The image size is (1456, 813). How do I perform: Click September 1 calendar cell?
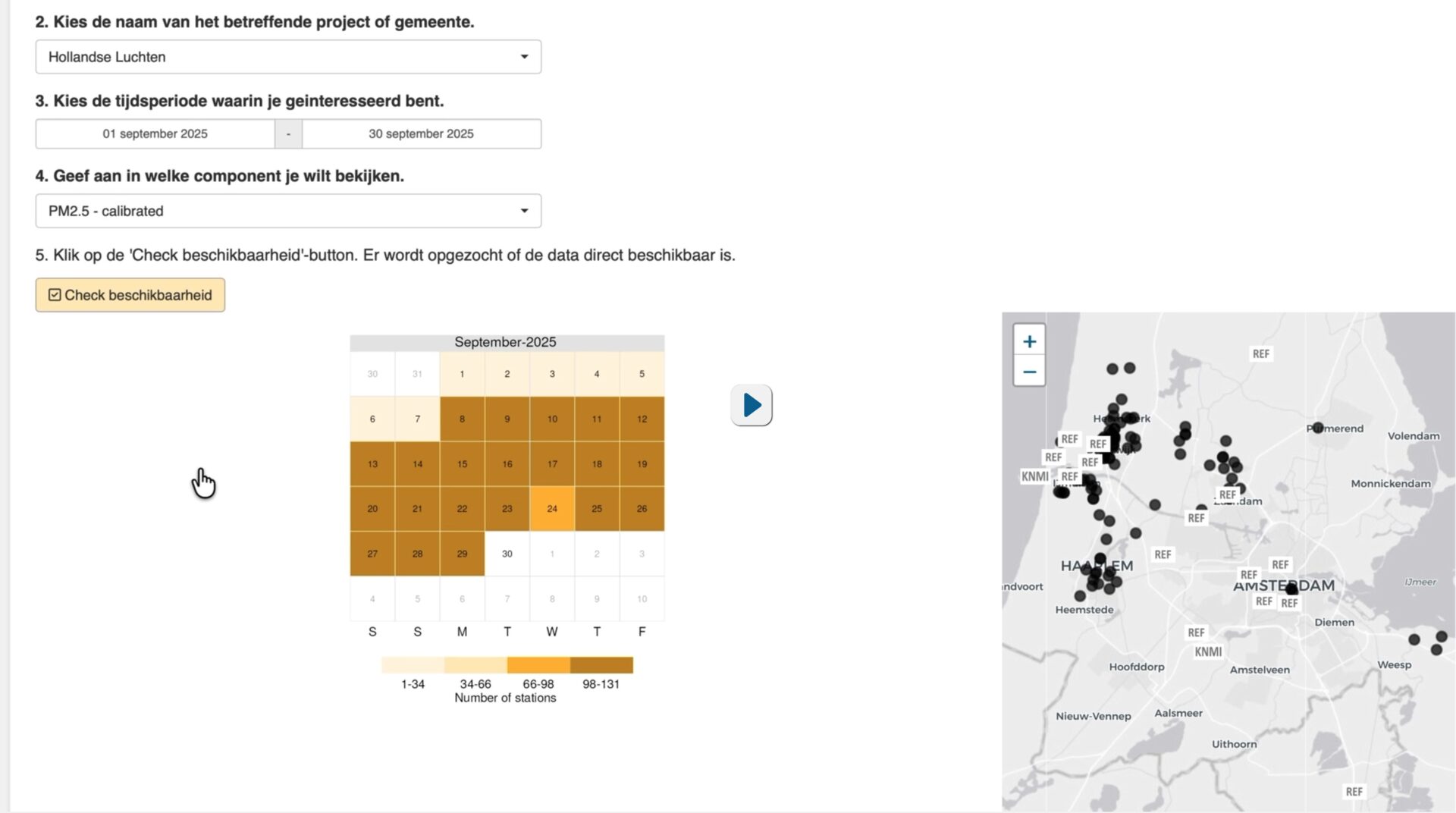coord(462,374)
